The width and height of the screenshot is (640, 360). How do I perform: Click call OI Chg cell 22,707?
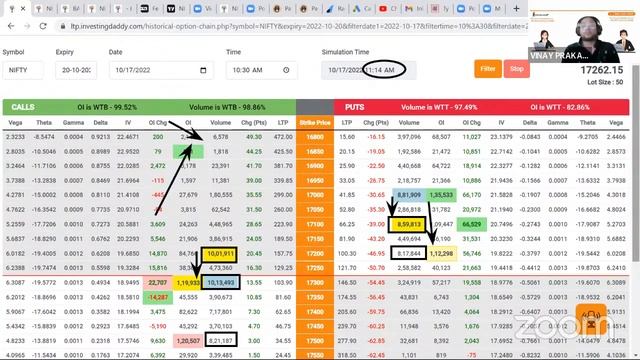[158, 282]
